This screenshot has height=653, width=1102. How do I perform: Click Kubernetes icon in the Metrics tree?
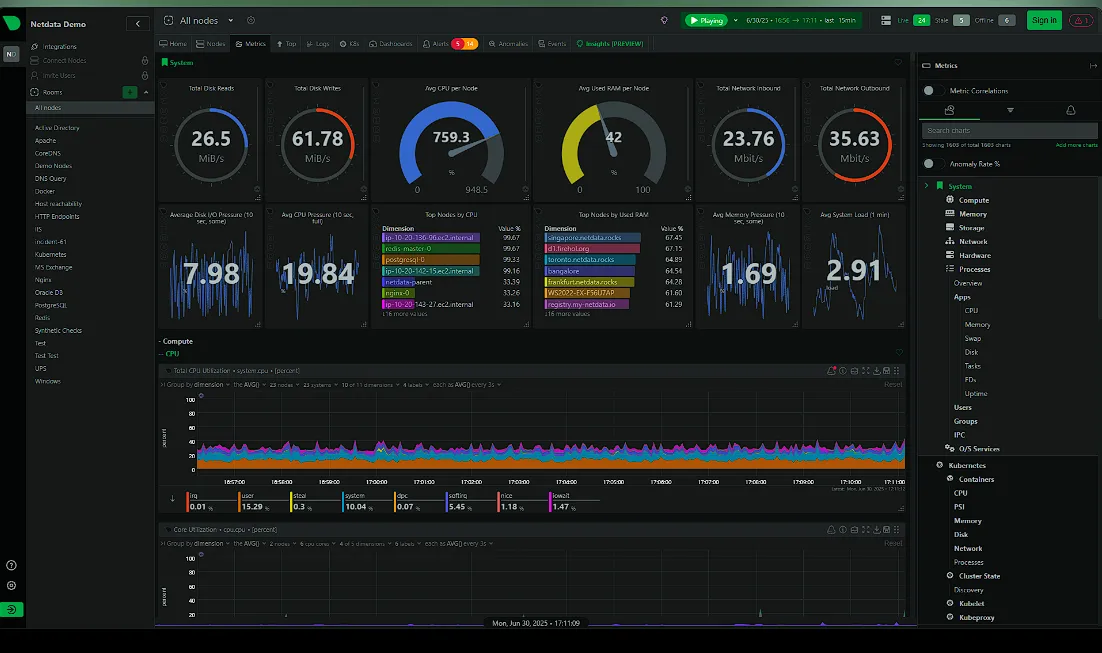tap(940, 465)
